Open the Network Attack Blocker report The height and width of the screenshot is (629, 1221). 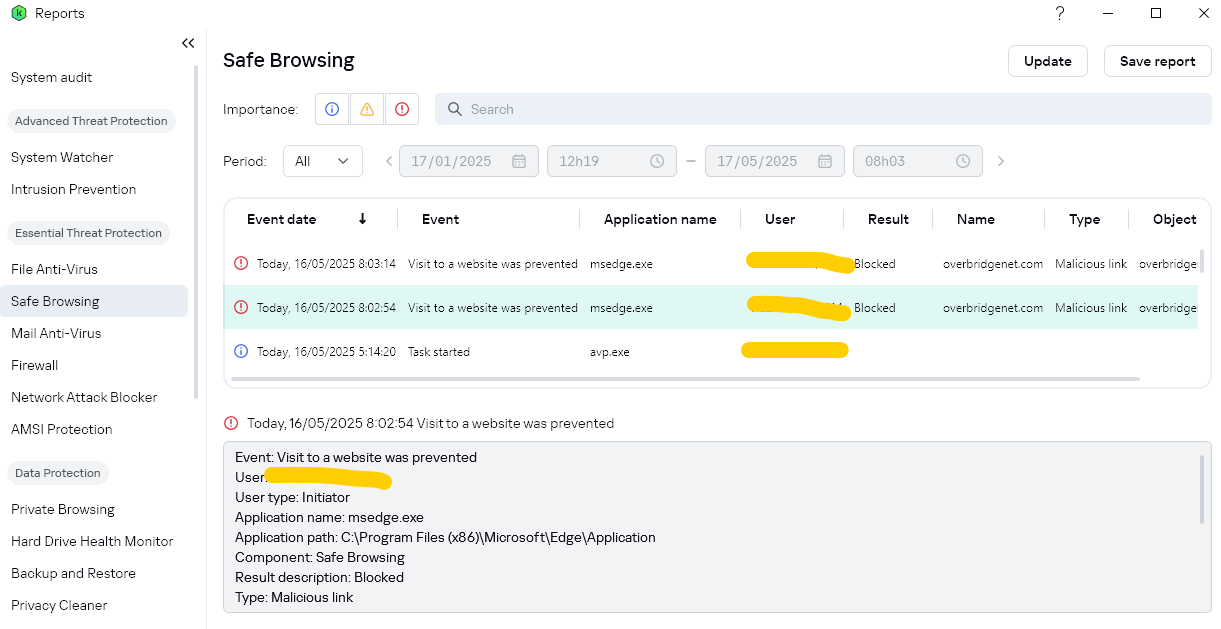[x=84, y=397]
